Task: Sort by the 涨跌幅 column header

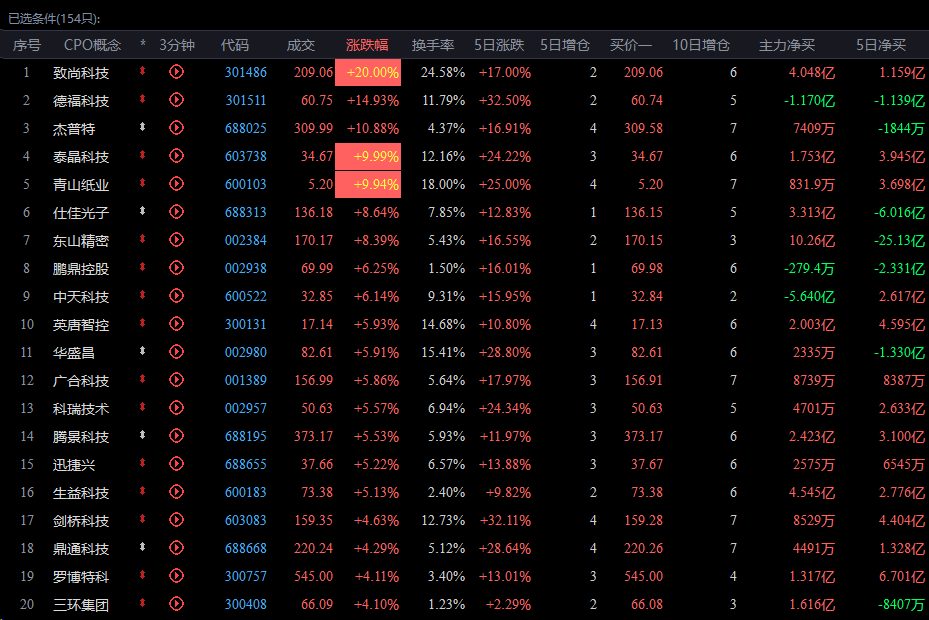Action: [367, 45]
